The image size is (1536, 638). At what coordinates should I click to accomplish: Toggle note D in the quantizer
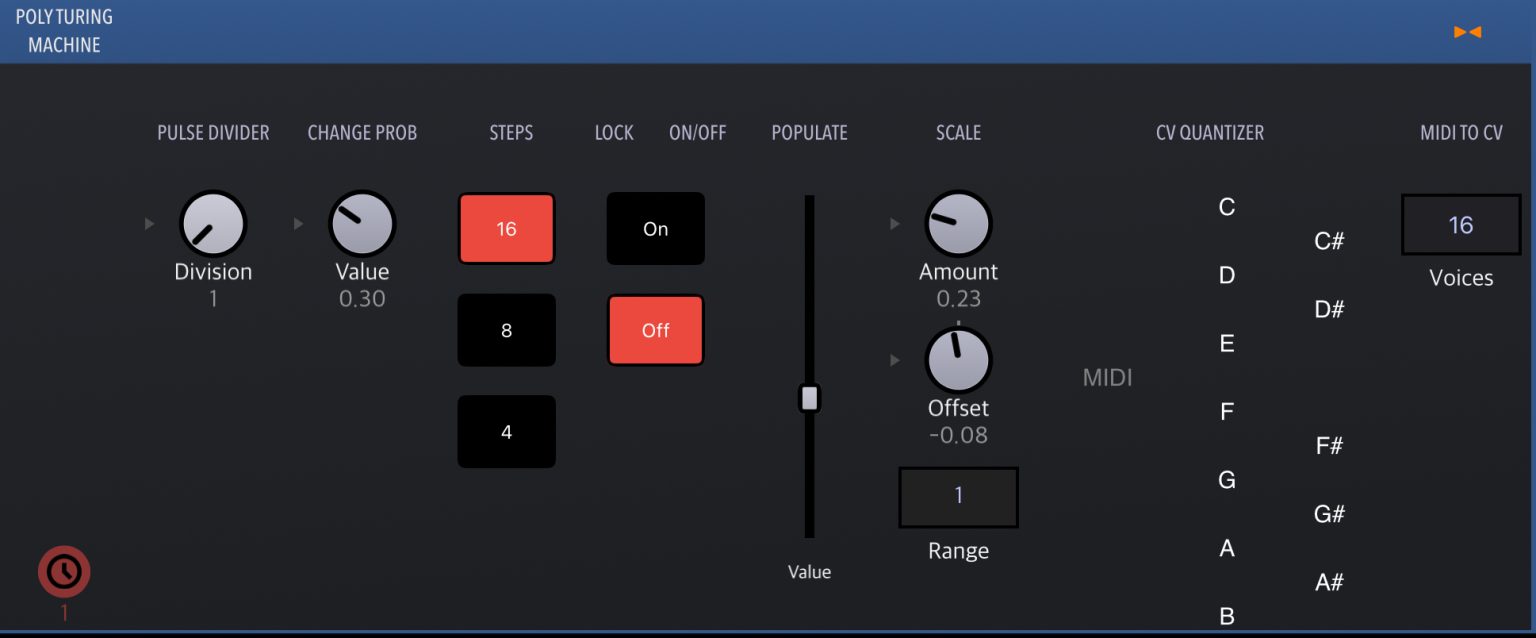pyautogui.click(x=1227, y=275)
